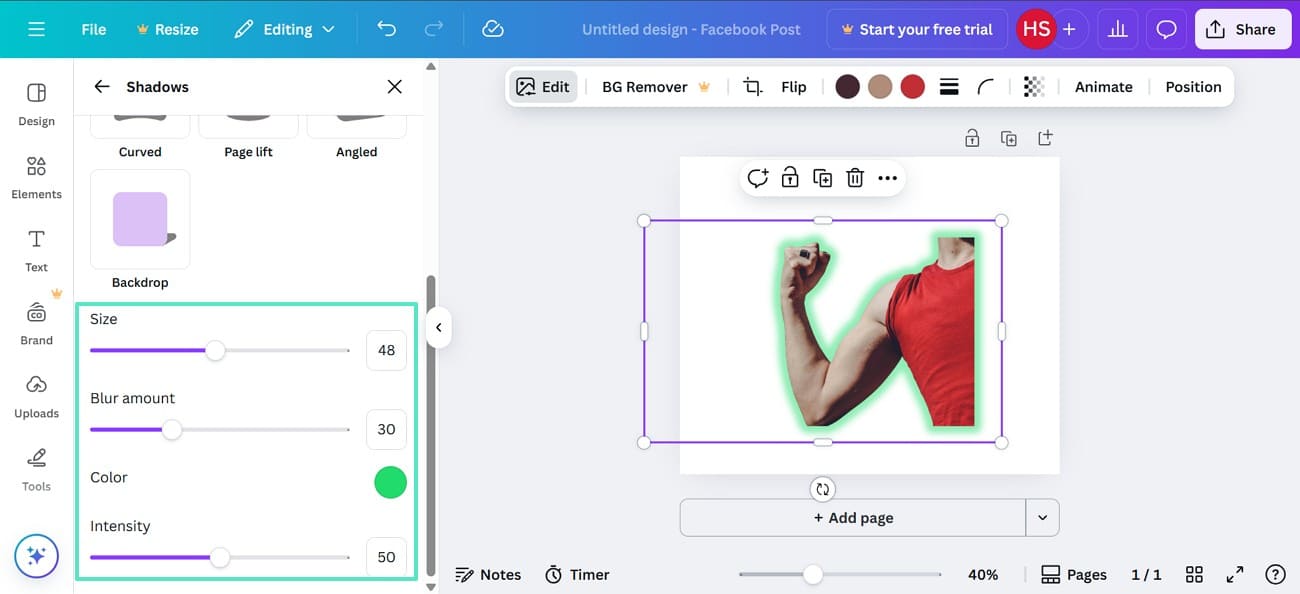Open the image transparency checkerboard icon

tap(1033, 86)
